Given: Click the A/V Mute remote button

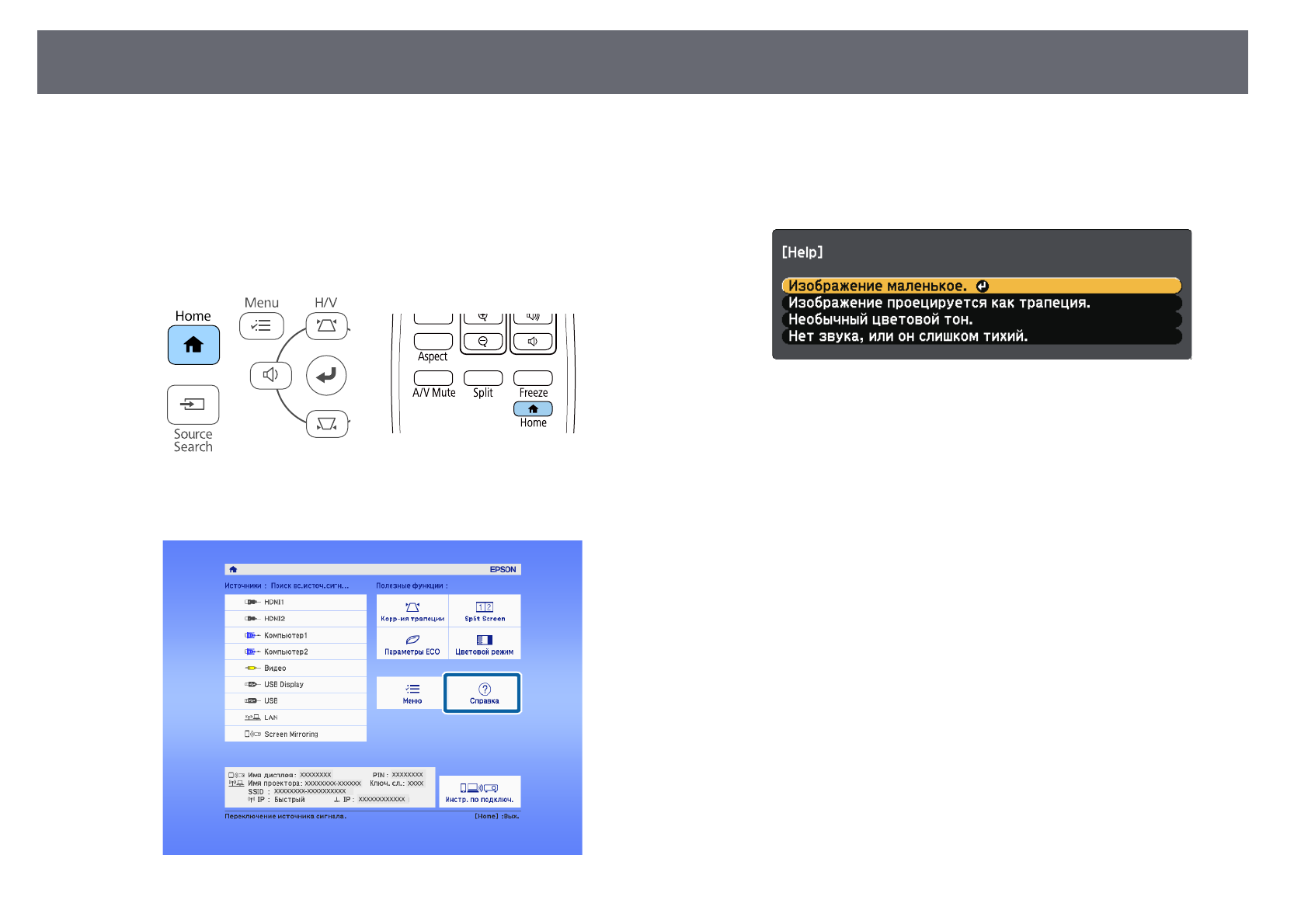Looking at the screenshot, I should [433, 378].
